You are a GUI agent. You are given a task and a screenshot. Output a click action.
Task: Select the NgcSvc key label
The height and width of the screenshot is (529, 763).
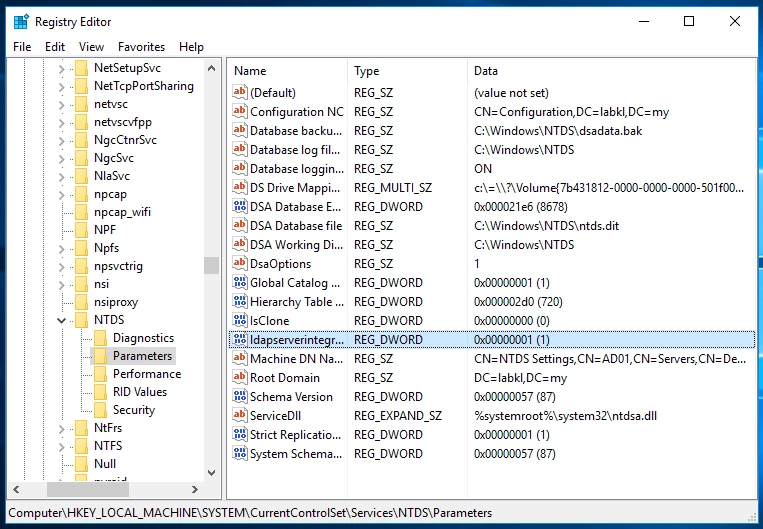tap(114, 158)
